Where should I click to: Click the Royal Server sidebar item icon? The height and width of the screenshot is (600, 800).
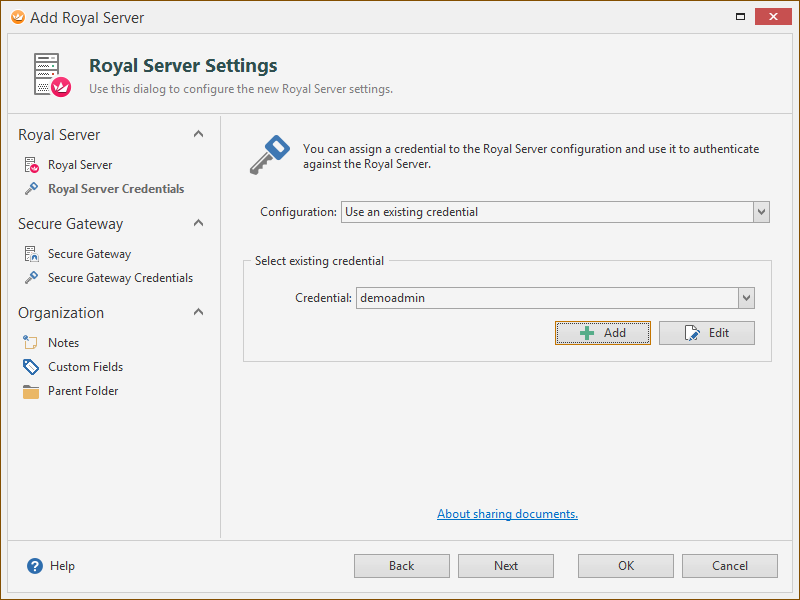pos(32,165)
